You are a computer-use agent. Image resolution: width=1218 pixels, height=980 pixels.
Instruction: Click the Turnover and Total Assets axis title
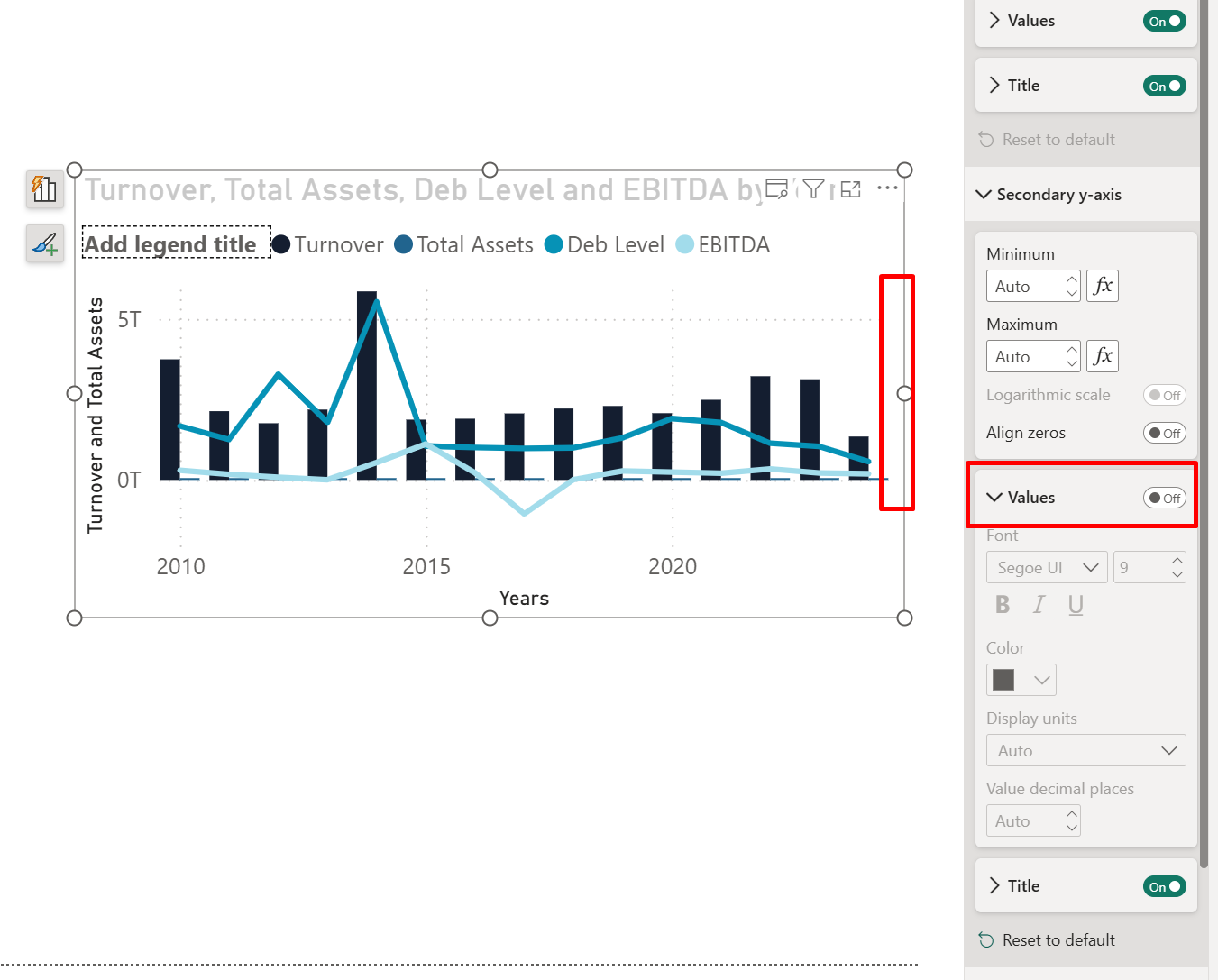click(96, 415)
